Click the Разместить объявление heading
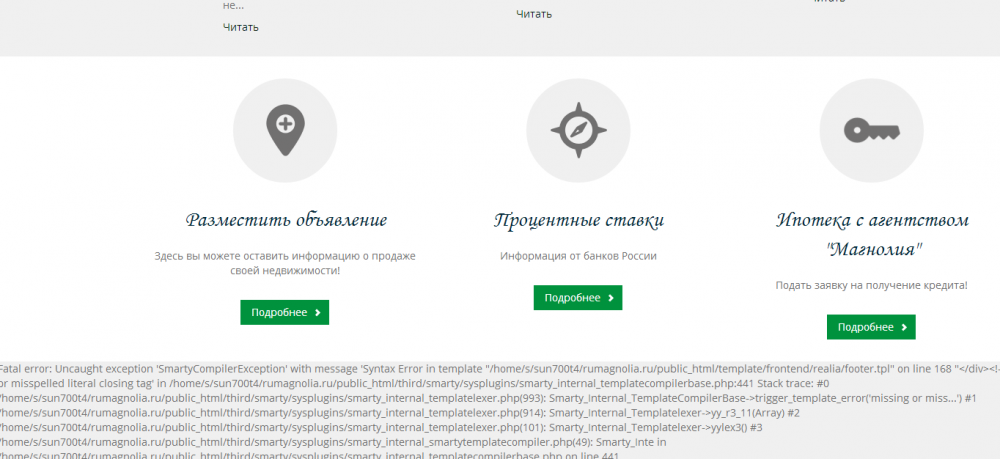 tap(286, 221)
